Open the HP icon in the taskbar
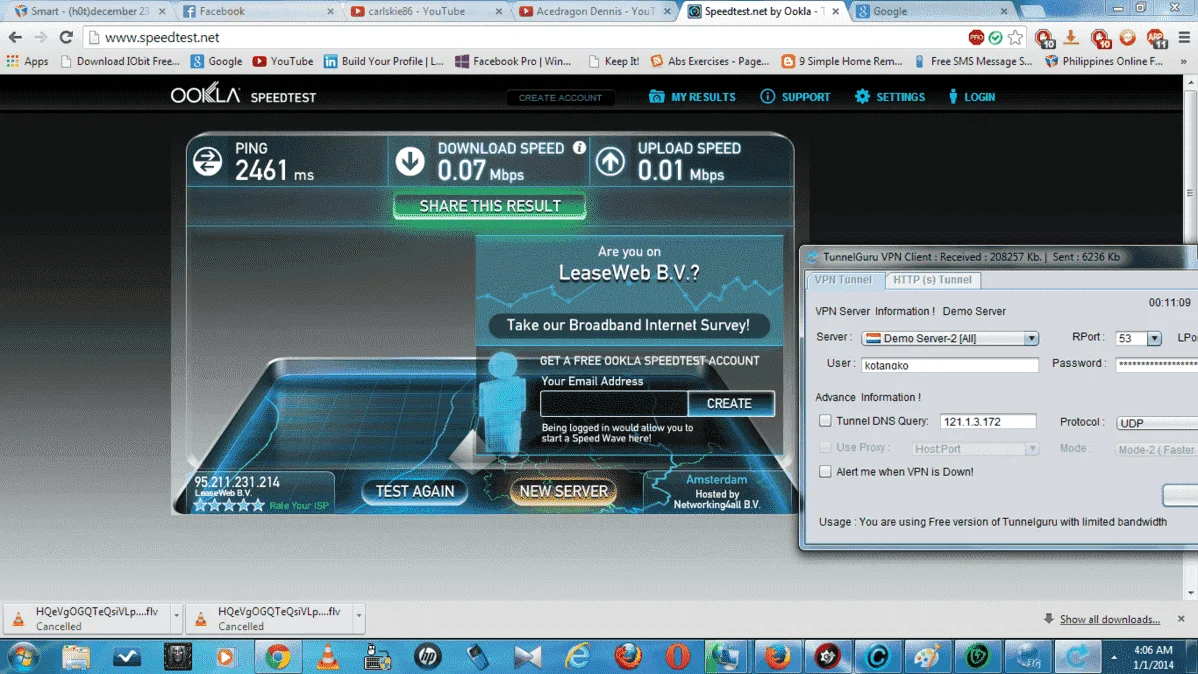Image resolution: width=1198 pixels, height=674 pixels. pyautogui.click(x=428, y=656)
